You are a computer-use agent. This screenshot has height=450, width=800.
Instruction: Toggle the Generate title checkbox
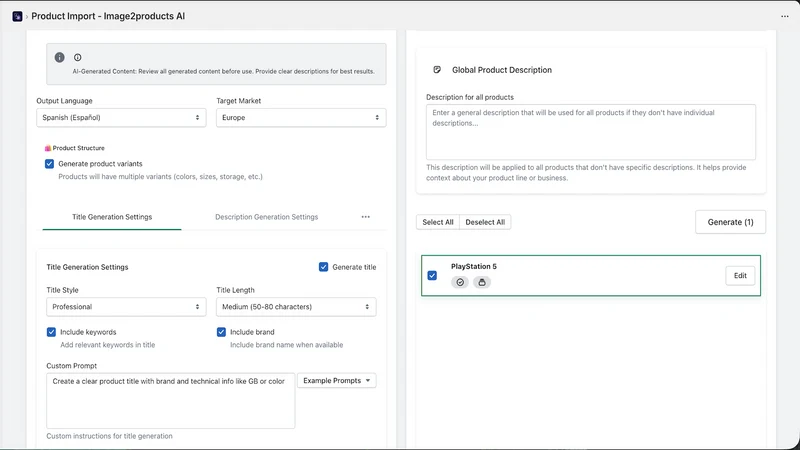pos(323,267)
